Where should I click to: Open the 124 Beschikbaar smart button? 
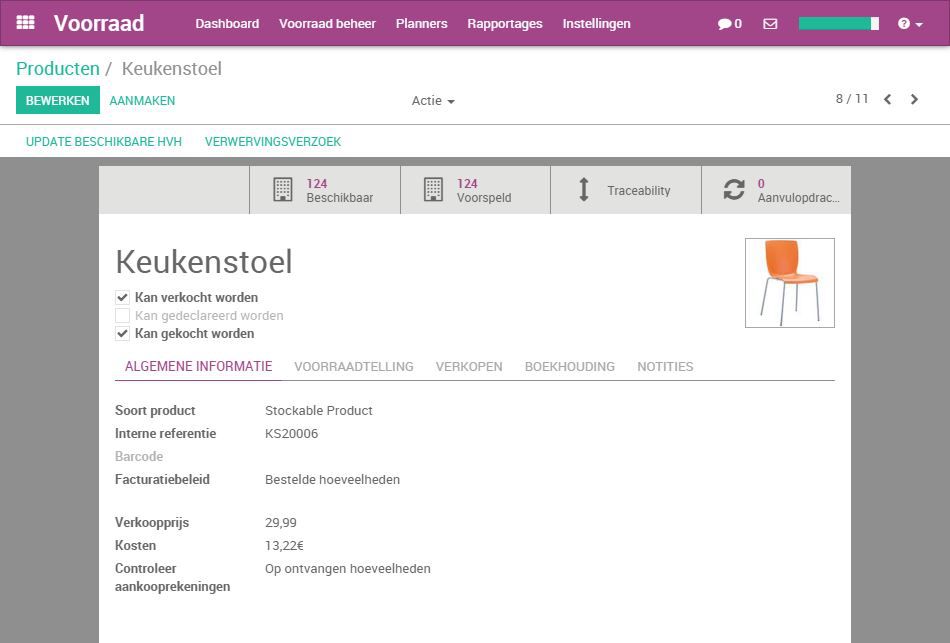[322, 189]
